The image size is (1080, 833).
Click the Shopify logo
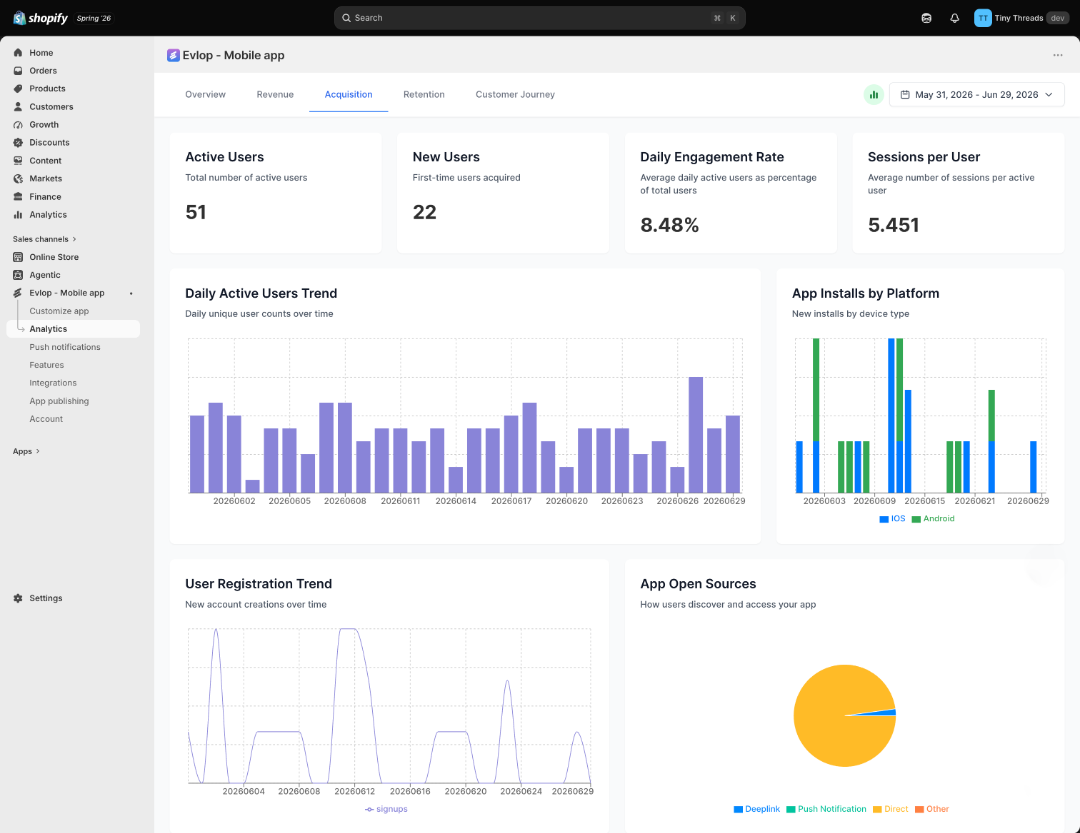(41, 18)
